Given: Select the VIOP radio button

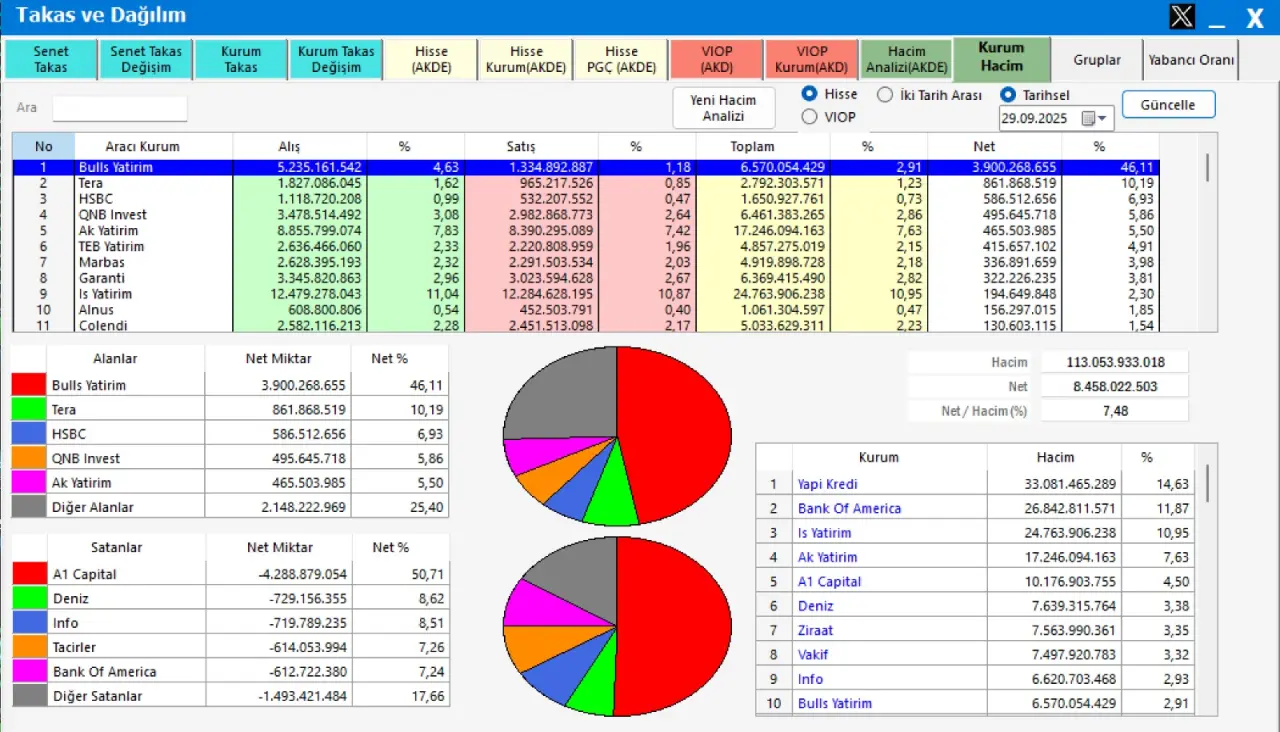Looking at the screenshot, I should click(x=810, y=117).
